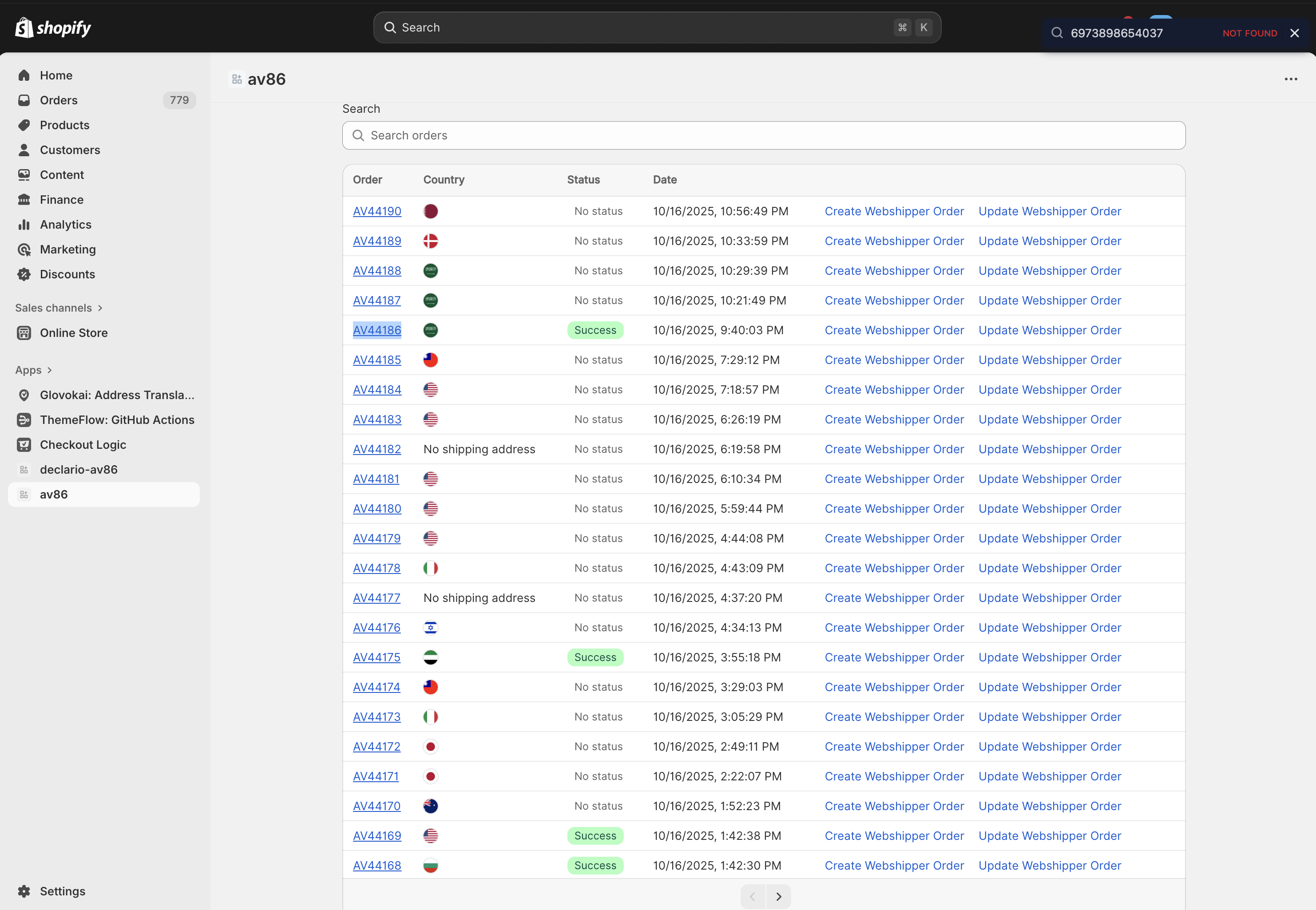Open Orders via its sidebar icon
The width and height of the screenshot is (1316, 910).
coord(24,100)
